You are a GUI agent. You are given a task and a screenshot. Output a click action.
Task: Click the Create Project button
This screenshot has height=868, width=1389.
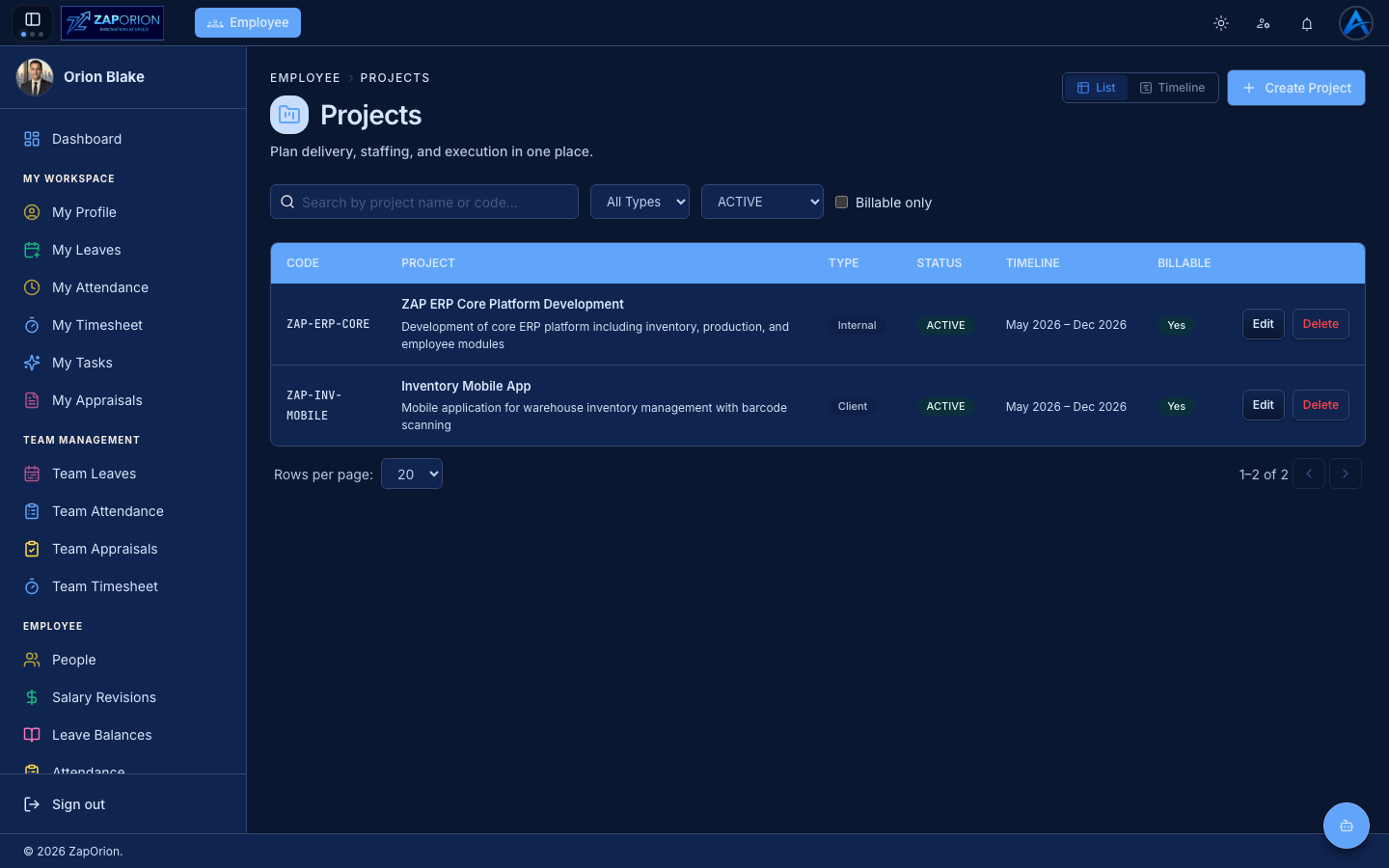(1296, 88)
